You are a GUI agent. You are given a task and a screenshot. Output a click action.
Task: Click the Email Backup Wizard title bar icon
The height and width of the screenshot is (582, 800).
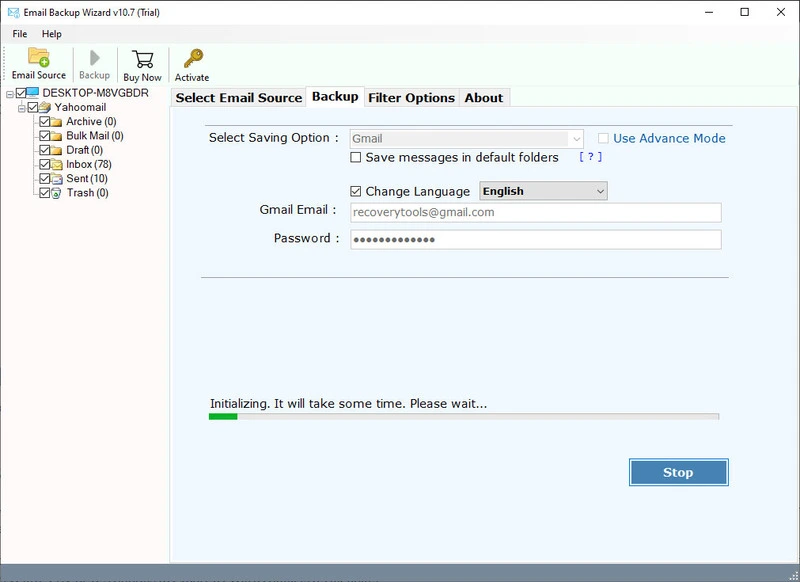point(12,12)
